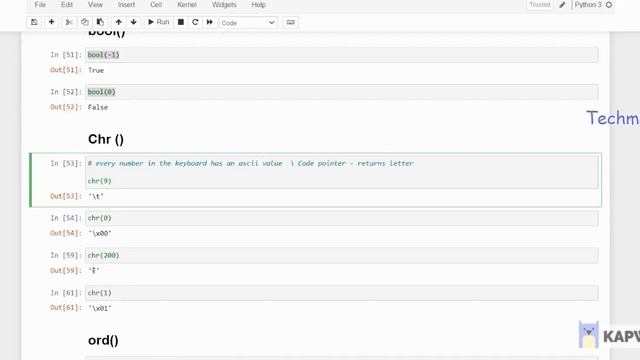Click the kernel idle circle indicator
640x360 pixels.
tap(609, 5)
